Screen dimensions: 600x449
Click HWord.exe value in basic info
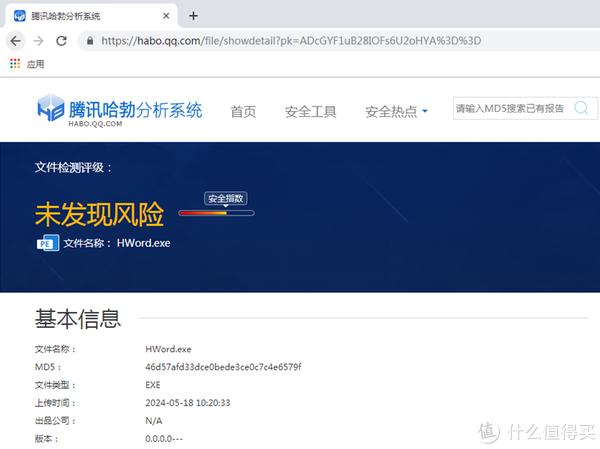click(168, 349)
